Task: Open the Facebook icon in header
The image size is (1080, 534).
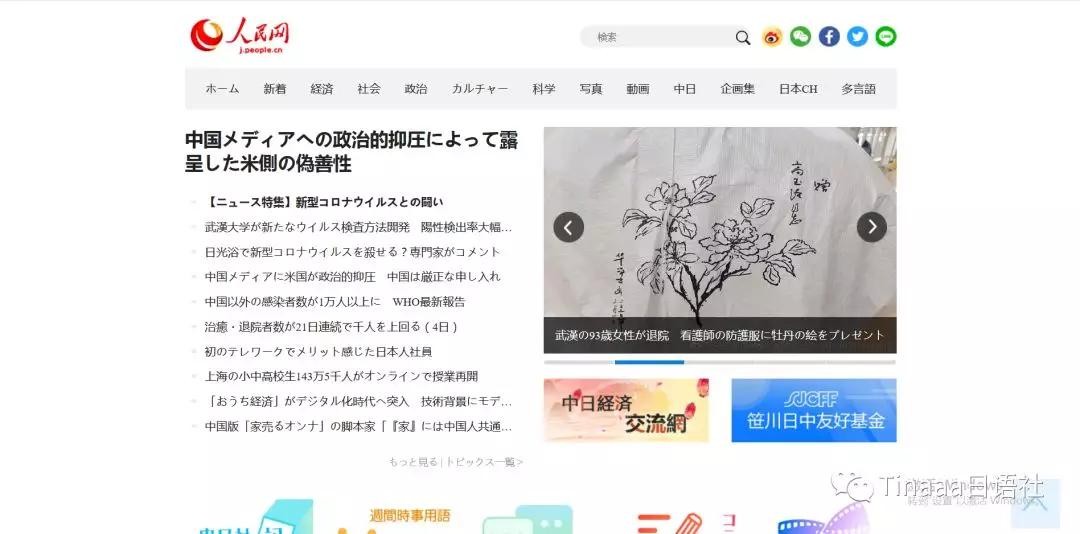Action: [829, 37]
